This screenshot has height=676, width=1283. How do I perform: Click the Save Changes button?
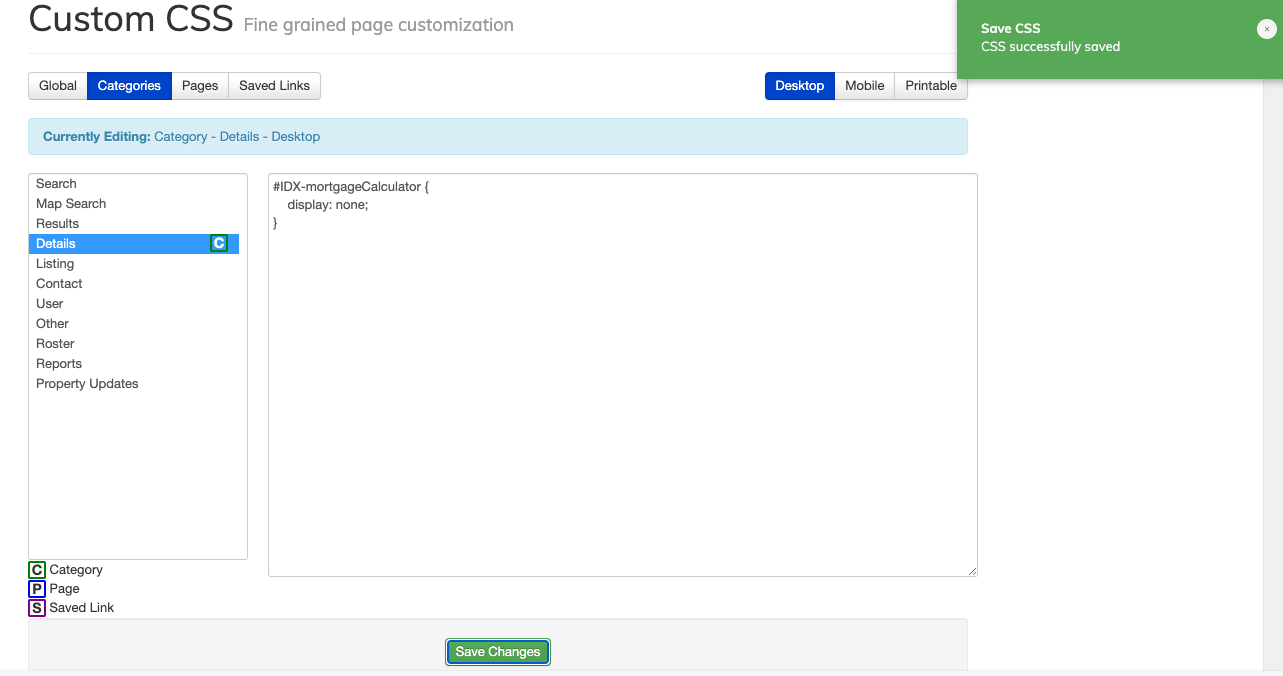[497, 651]
